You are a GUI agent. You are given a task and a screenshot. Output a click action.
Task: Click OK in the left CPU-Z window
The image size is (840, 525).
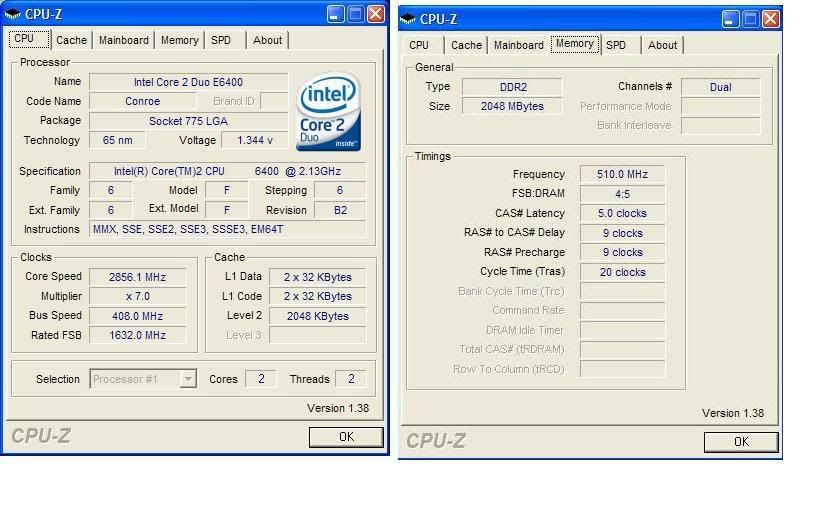(346, 437)
